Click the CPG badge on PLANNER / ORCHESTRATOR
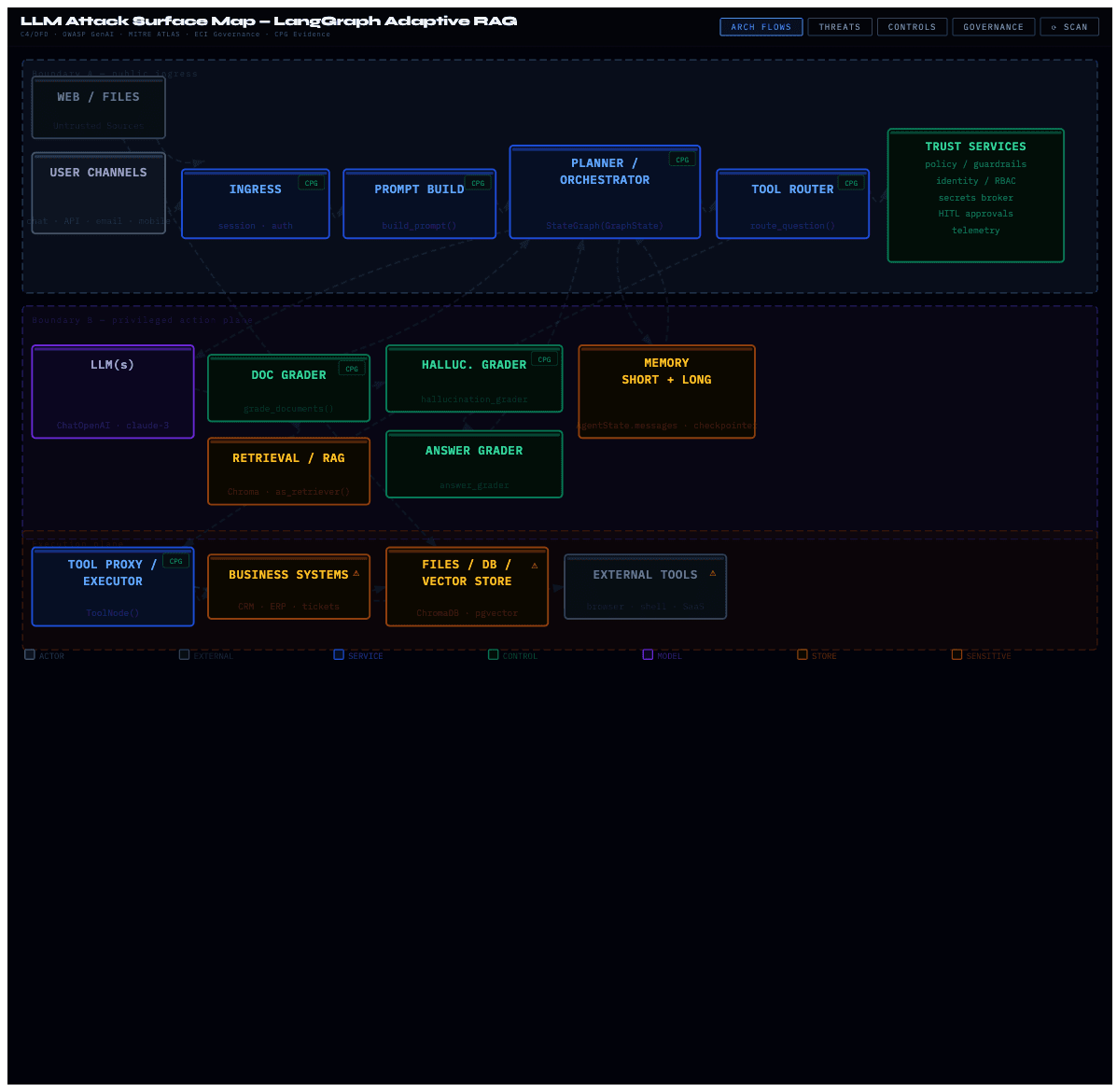 682,160
